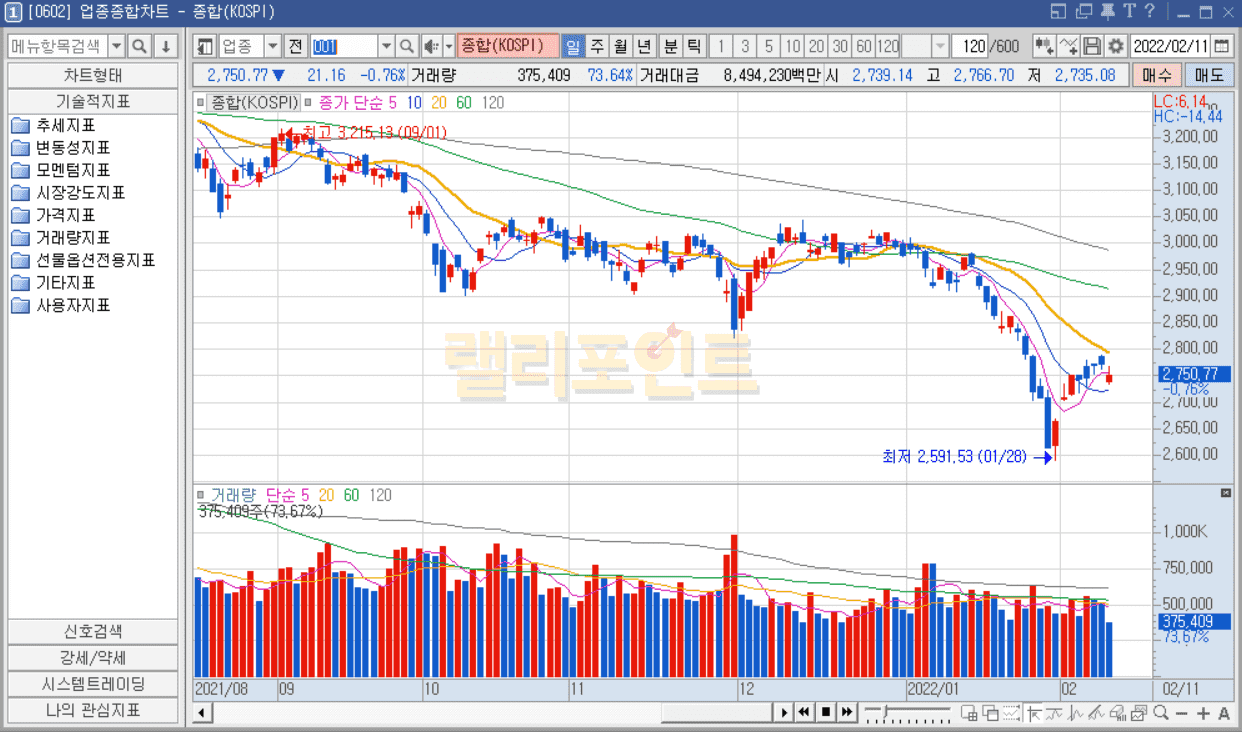Click the zoom magnifier in bottom toolbar
Viewport: 1242px width, 732px height.
click(x=1160, y=713)
